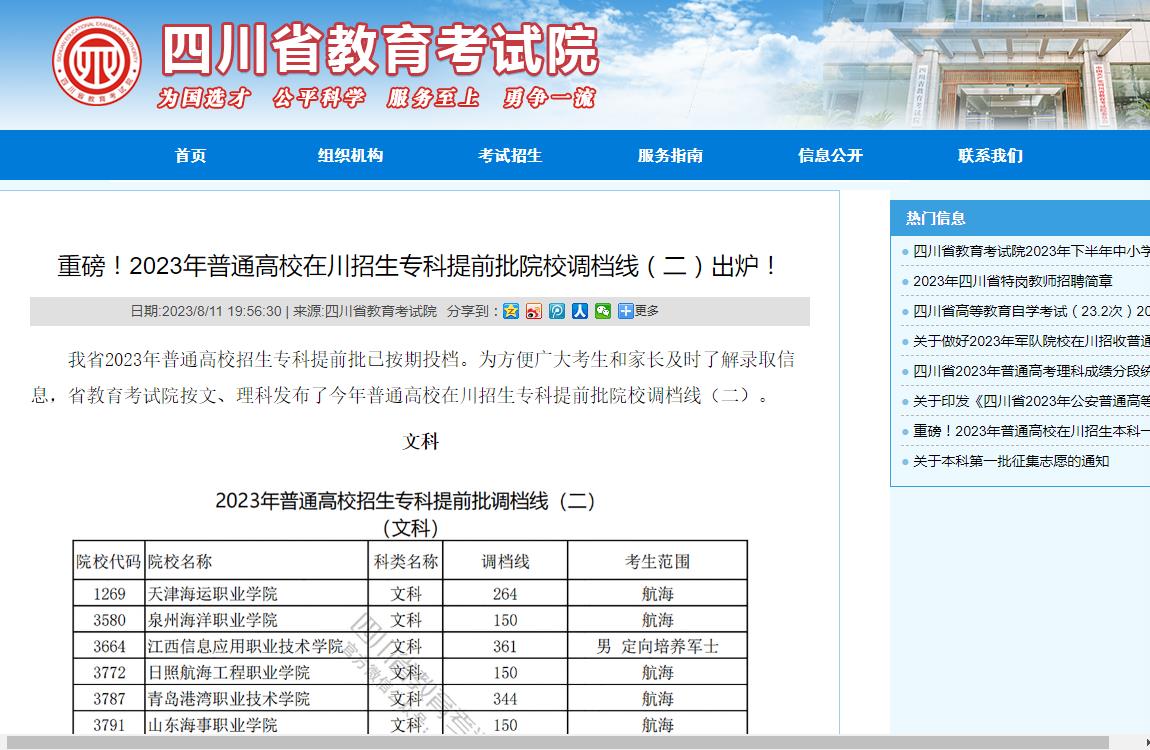The image size is (1150, 750).
Task: Click score cell 361
Action: coord(505,647)
